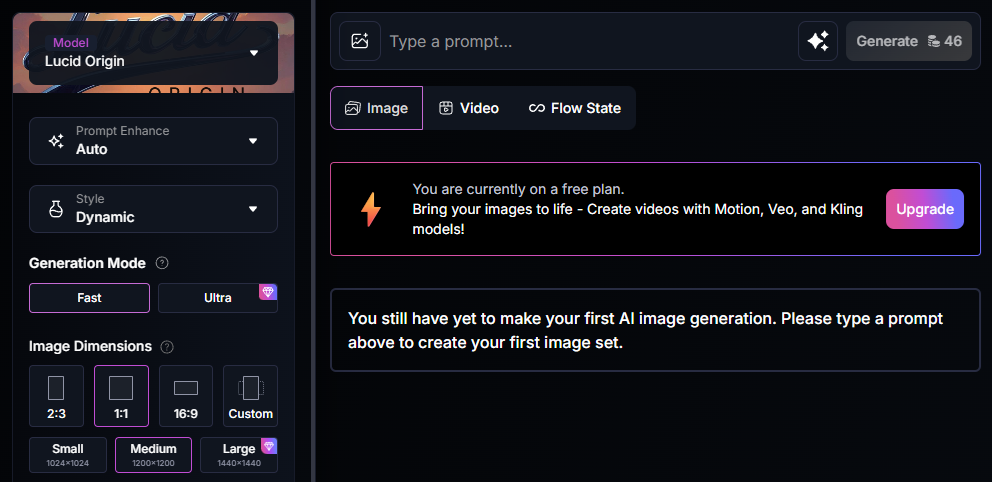Choose the 2:3 aspect ratio
992x482 pixels.
tap(56, 396)
